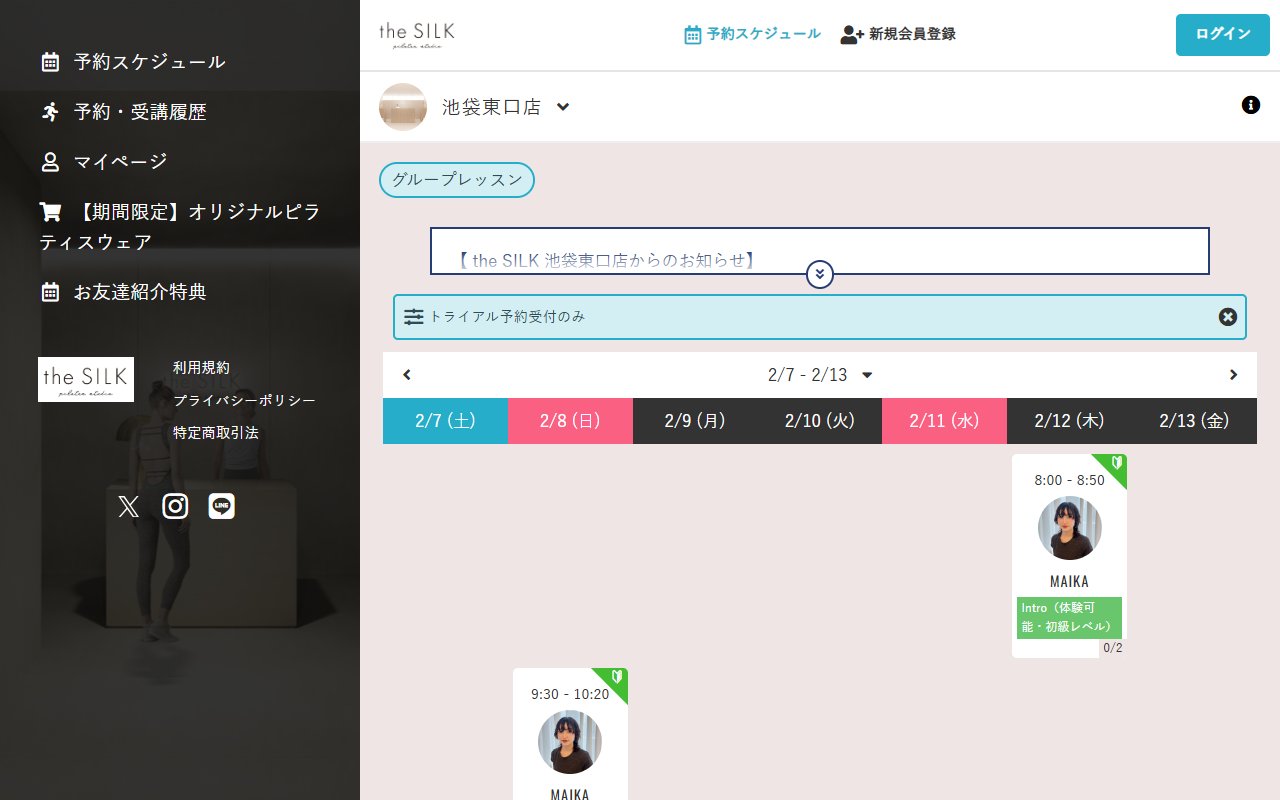1280x800 pixels.
Task: Go to next week with right arrow
Action: (1233, 375)
